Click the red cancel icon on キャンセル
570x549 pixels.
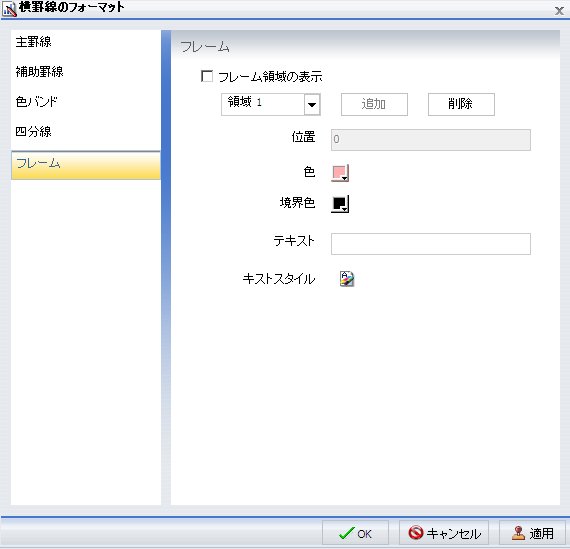tap(416, 533)
